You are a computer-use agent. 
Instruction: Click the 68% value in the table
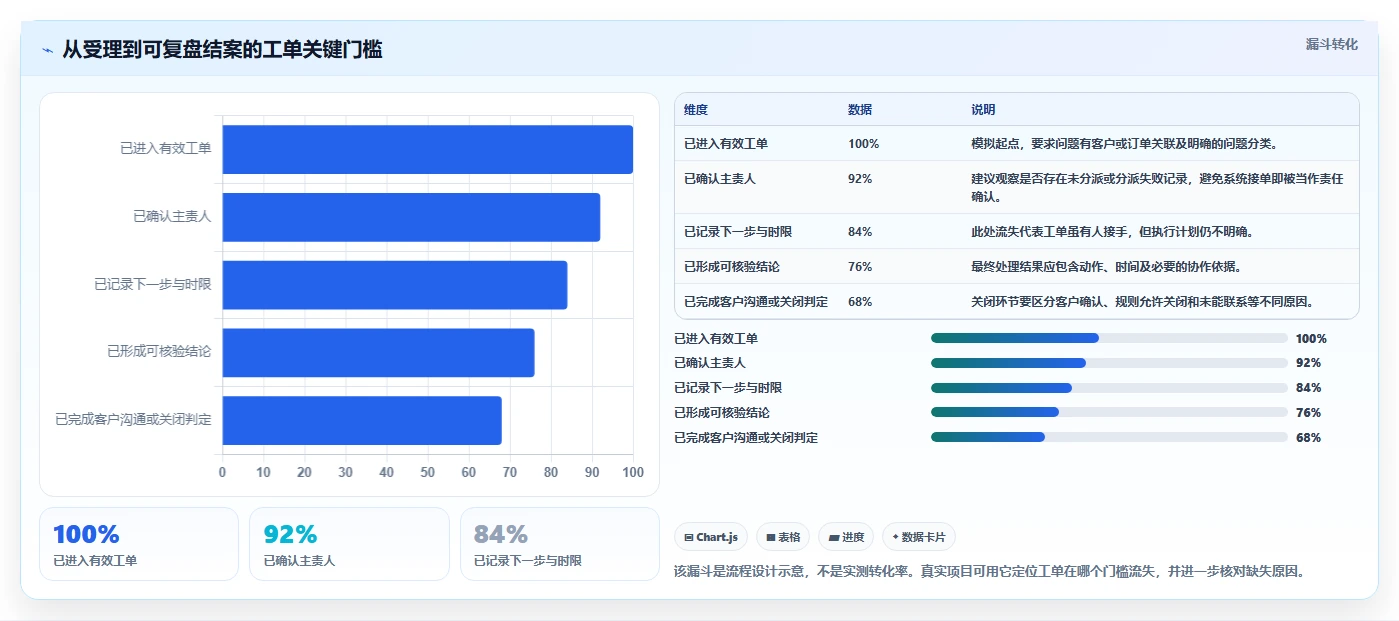tap(860, 302)
